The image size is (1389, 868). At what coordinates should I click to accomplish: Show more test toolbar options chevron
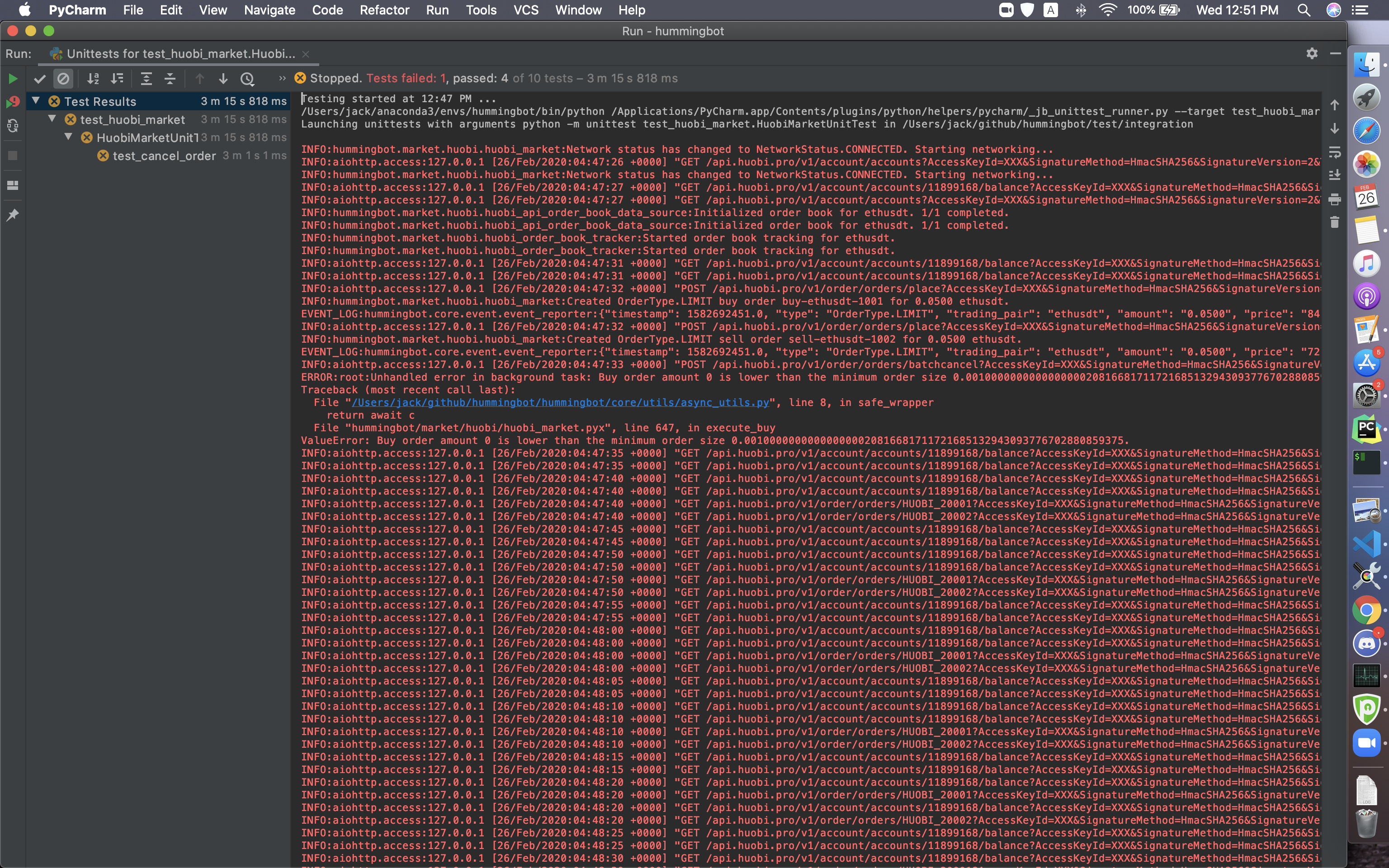click(282, 78)
